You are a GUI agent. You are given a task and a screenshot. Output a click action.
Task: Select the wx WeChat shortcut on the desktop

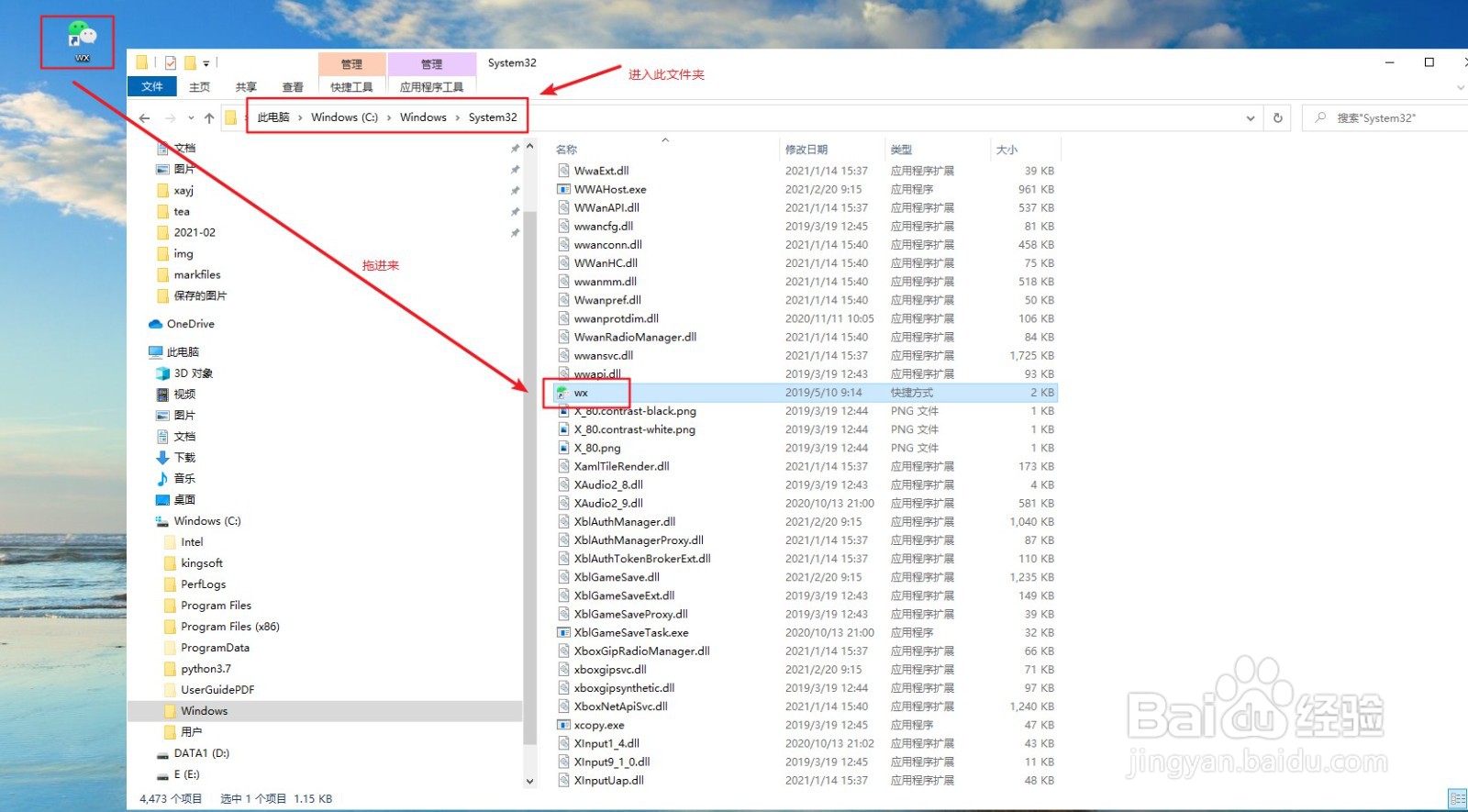[82, 41]
